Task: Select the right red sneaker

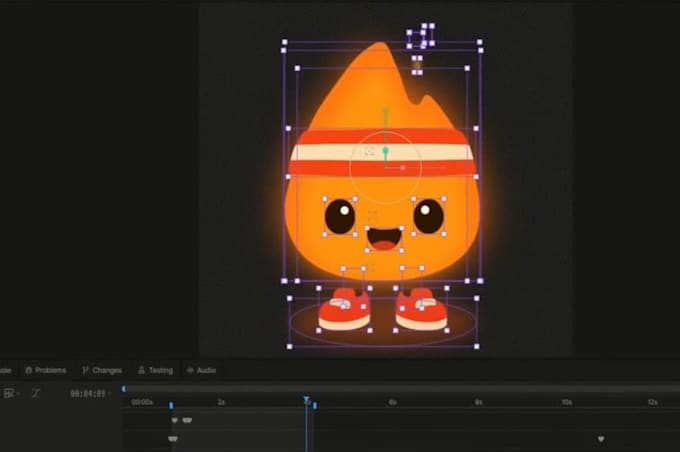Action: (x=421, y=309)
